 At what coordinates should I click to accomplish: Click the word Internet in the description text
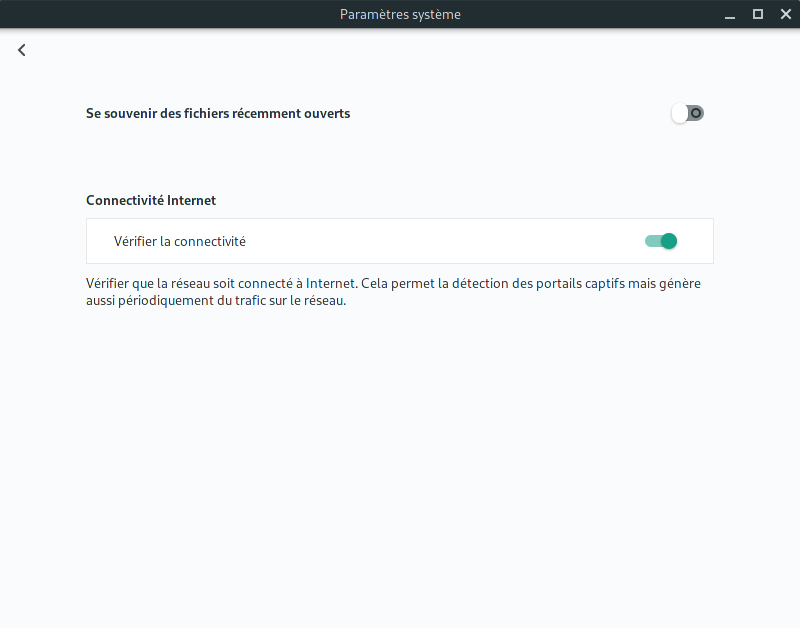click(x=330, y=283)
